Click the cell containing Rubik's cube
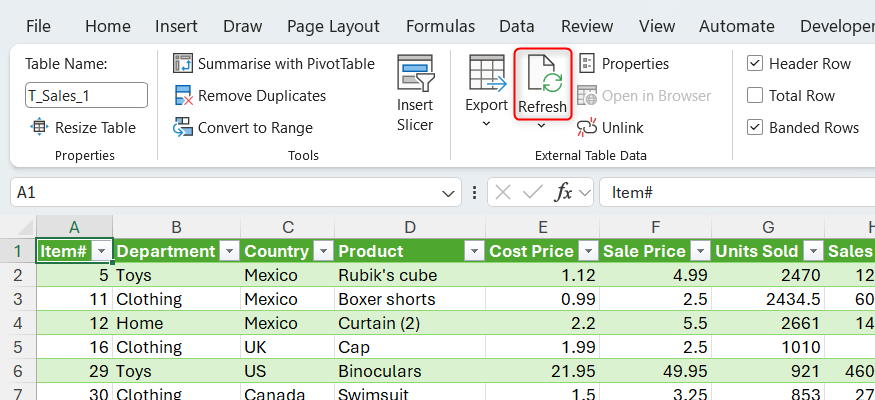875x400 pixels. [410, 275]
